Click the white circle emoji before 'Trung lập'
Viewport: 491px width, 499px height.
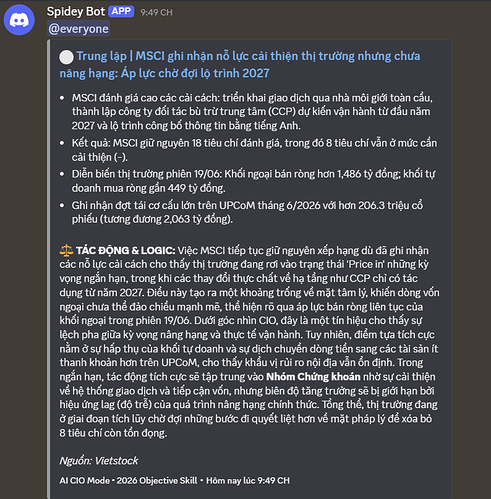66,57
